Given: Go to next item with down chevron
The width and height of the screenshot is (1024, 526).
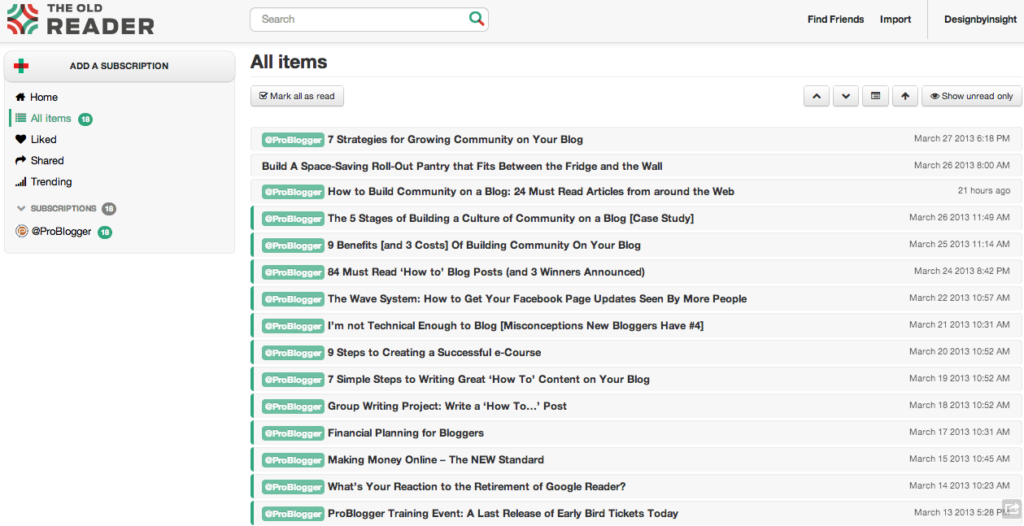Looking at the screenshot, I should point(846,96).
